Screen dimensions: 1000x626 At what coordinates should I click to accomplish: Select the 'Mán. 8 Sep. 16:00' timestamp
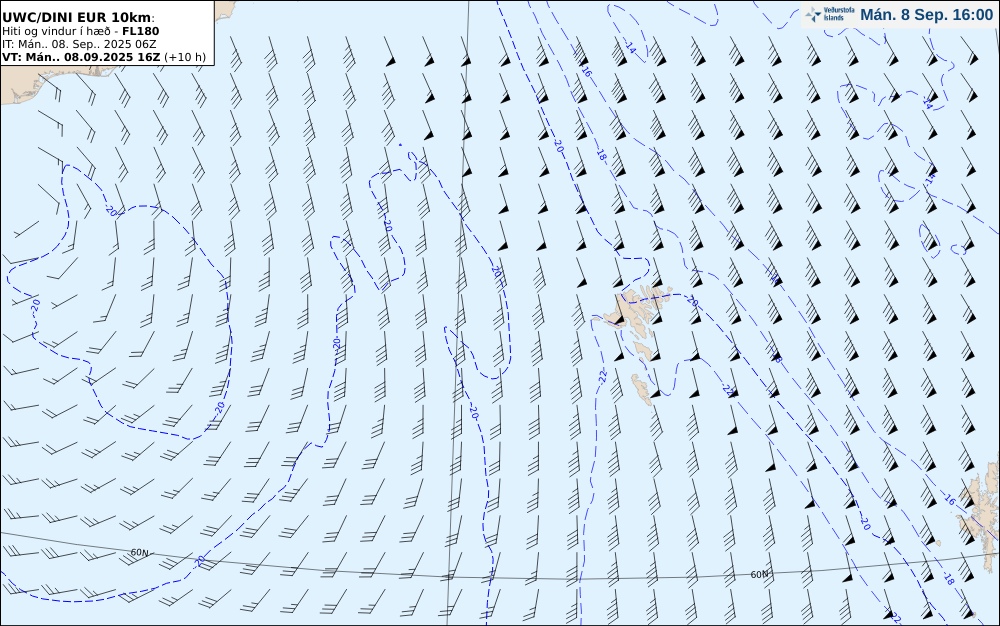click(x=927, y=15)
